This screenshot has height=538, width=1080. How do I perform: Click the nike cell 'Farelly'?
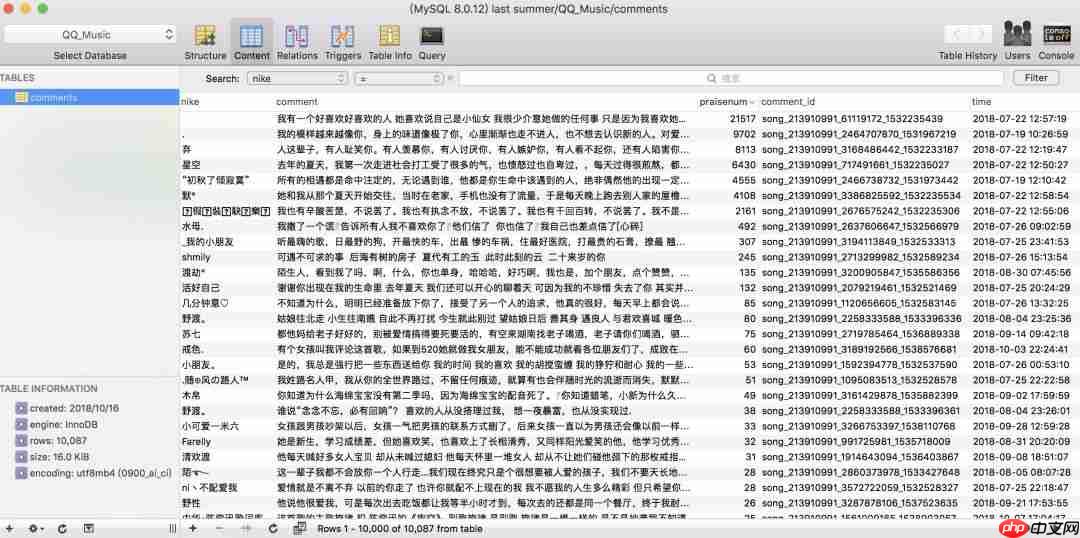[x=196, y=442]
